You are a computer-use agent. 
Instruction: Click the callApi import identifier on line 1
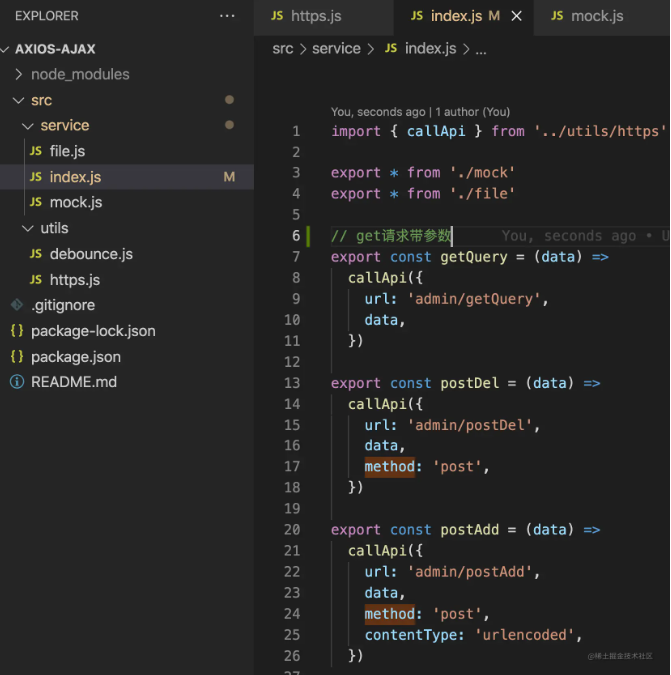(x=436, y=131)
